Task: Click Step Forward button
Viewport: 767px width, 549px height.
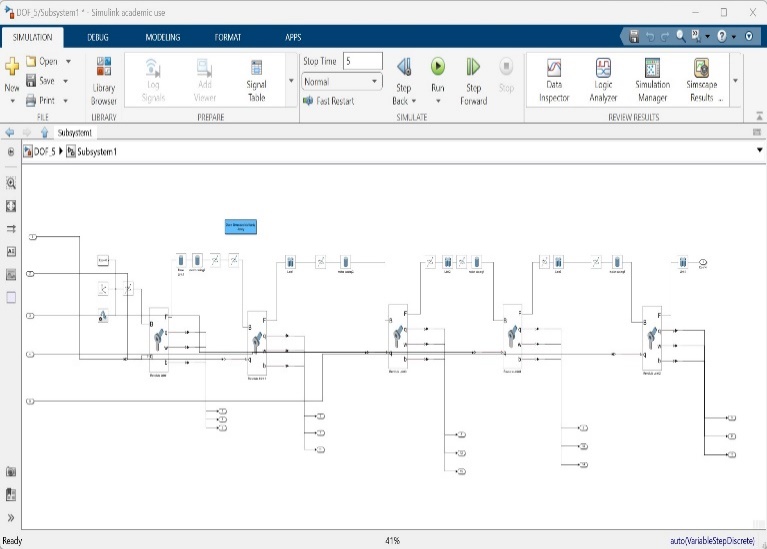Action: [473, 81]
